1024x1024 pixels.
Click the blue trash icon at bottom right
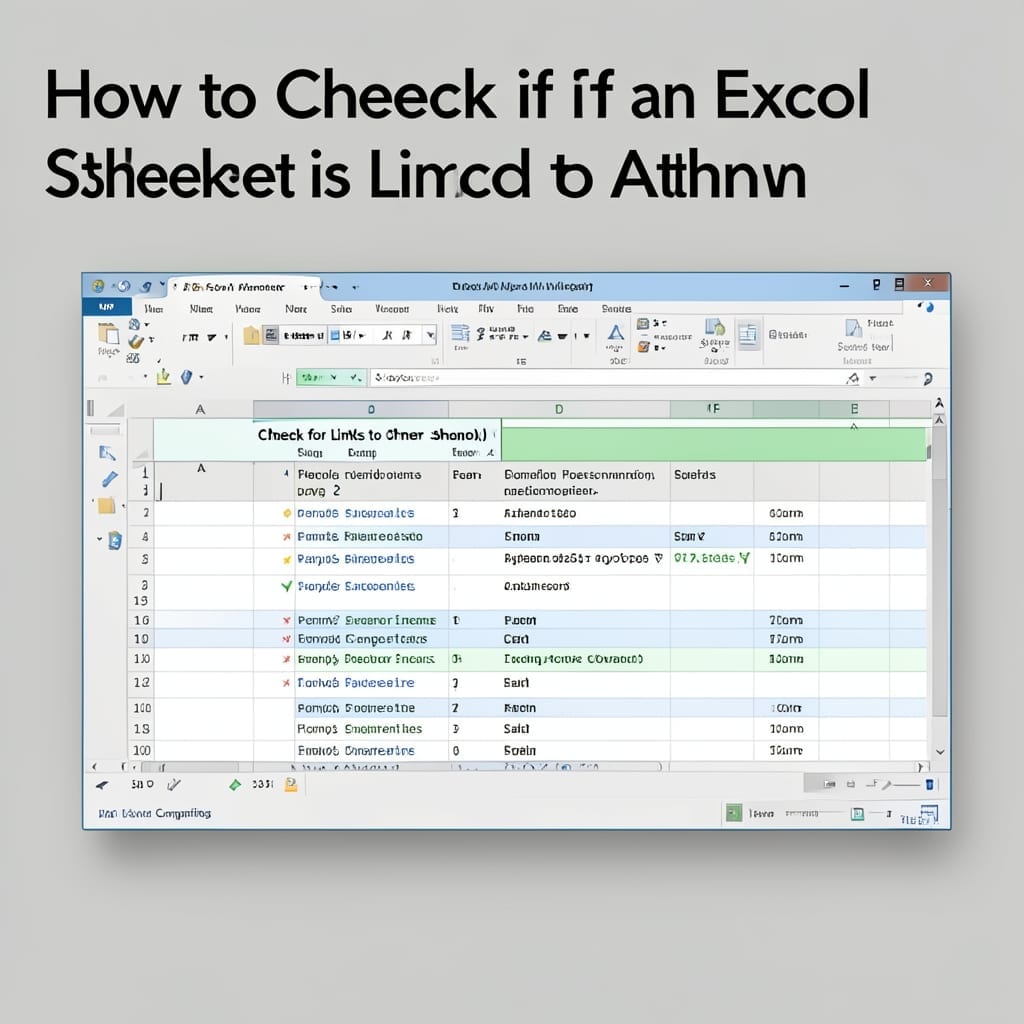click(x=929, y=784)
